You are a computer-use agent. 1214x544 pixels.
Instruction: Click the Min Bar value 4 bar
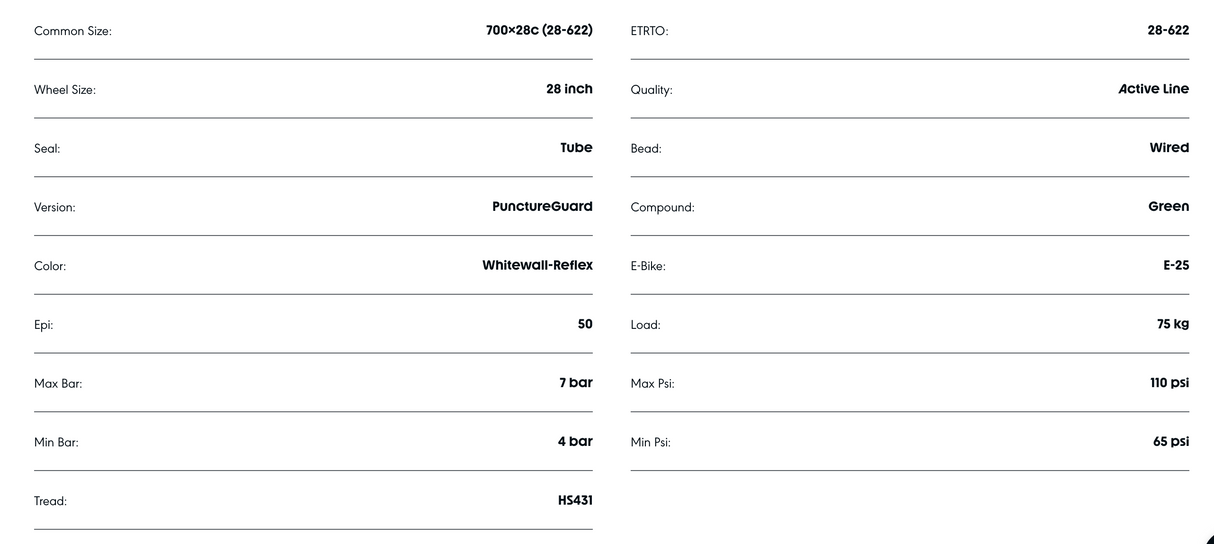pos(575,441)
